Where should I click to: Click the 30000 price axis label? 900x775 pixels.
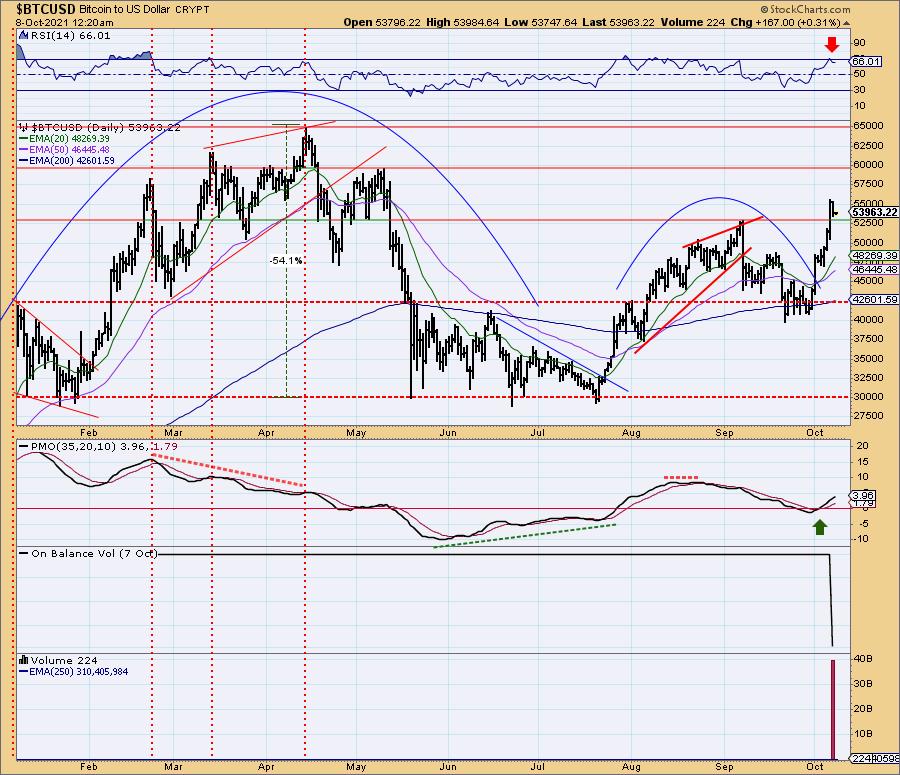pos(869,397)
